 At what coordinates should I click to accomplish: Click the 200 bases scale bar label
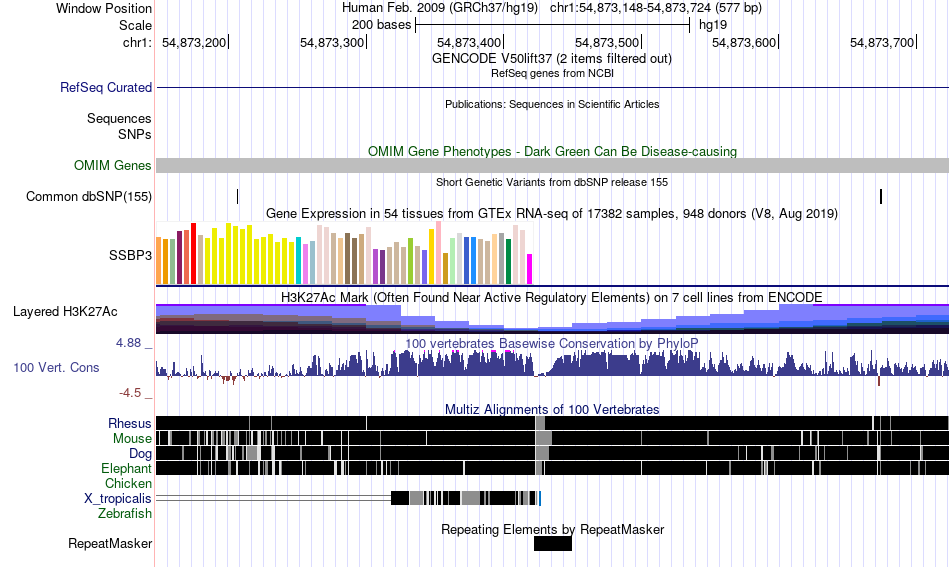pos(382,25)
